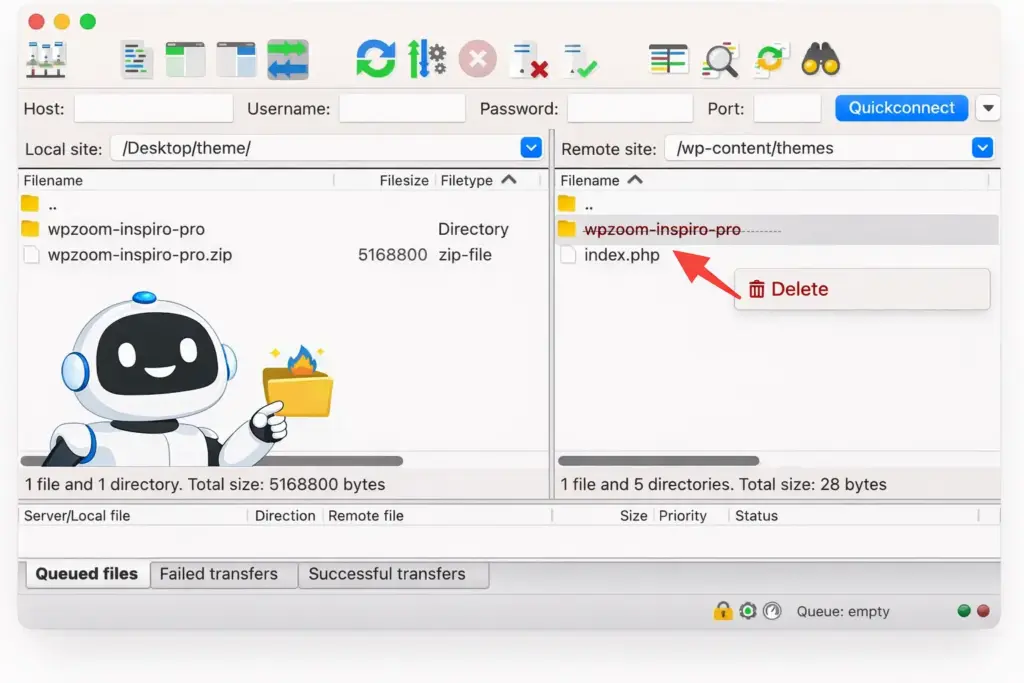Cancel the current operation
The image size is (1024, 683).
(478, 60)
